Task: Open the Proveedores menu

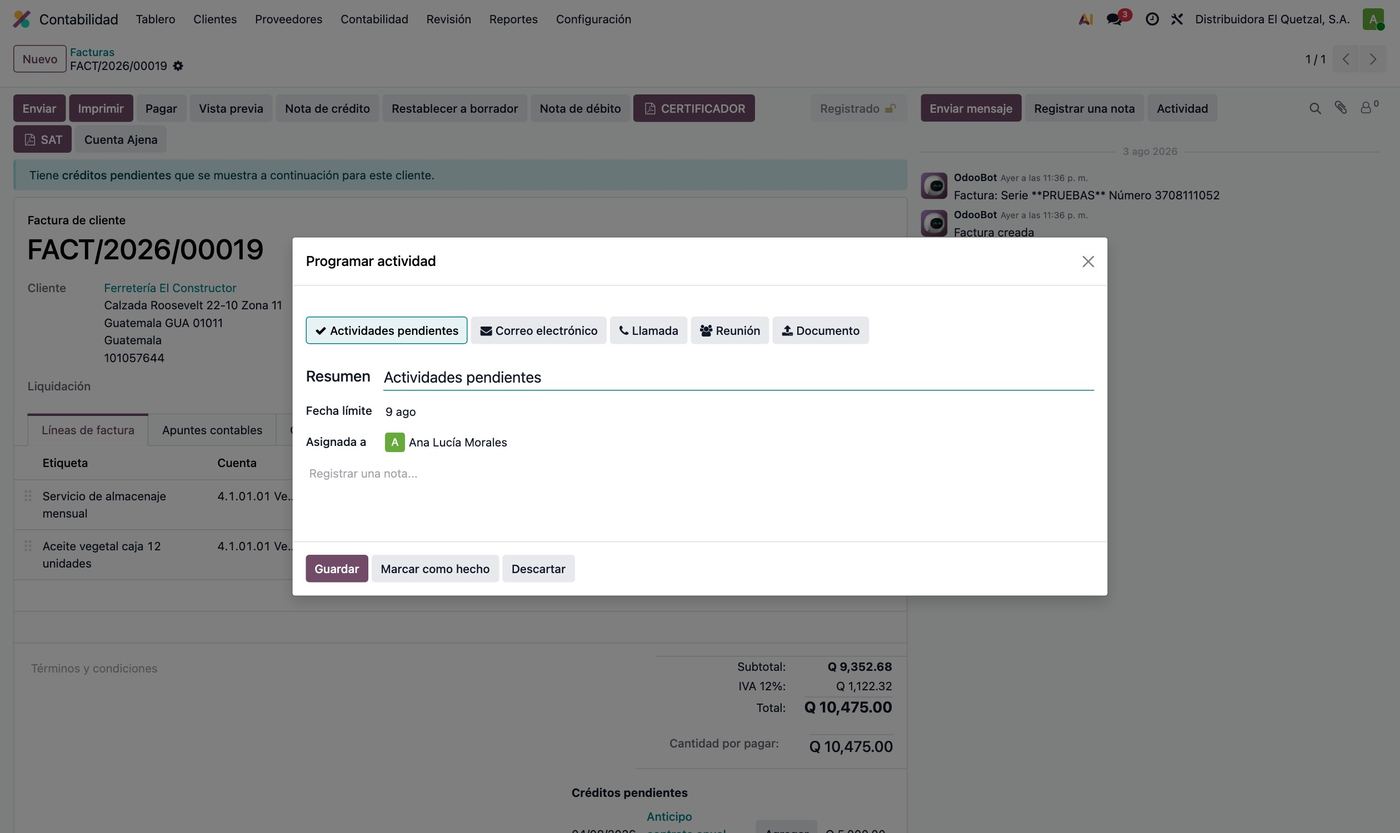Action: [x=288, y=19]
